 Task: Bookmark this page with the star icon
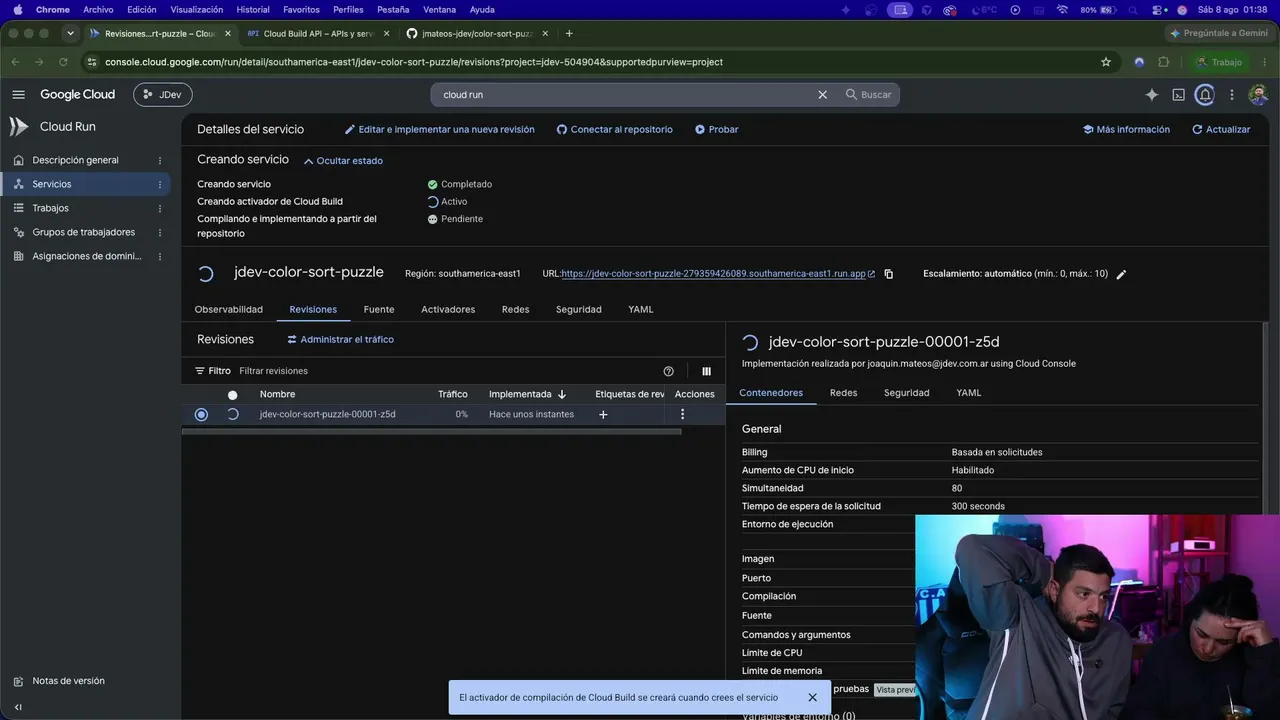click(x=1106, y=62)
